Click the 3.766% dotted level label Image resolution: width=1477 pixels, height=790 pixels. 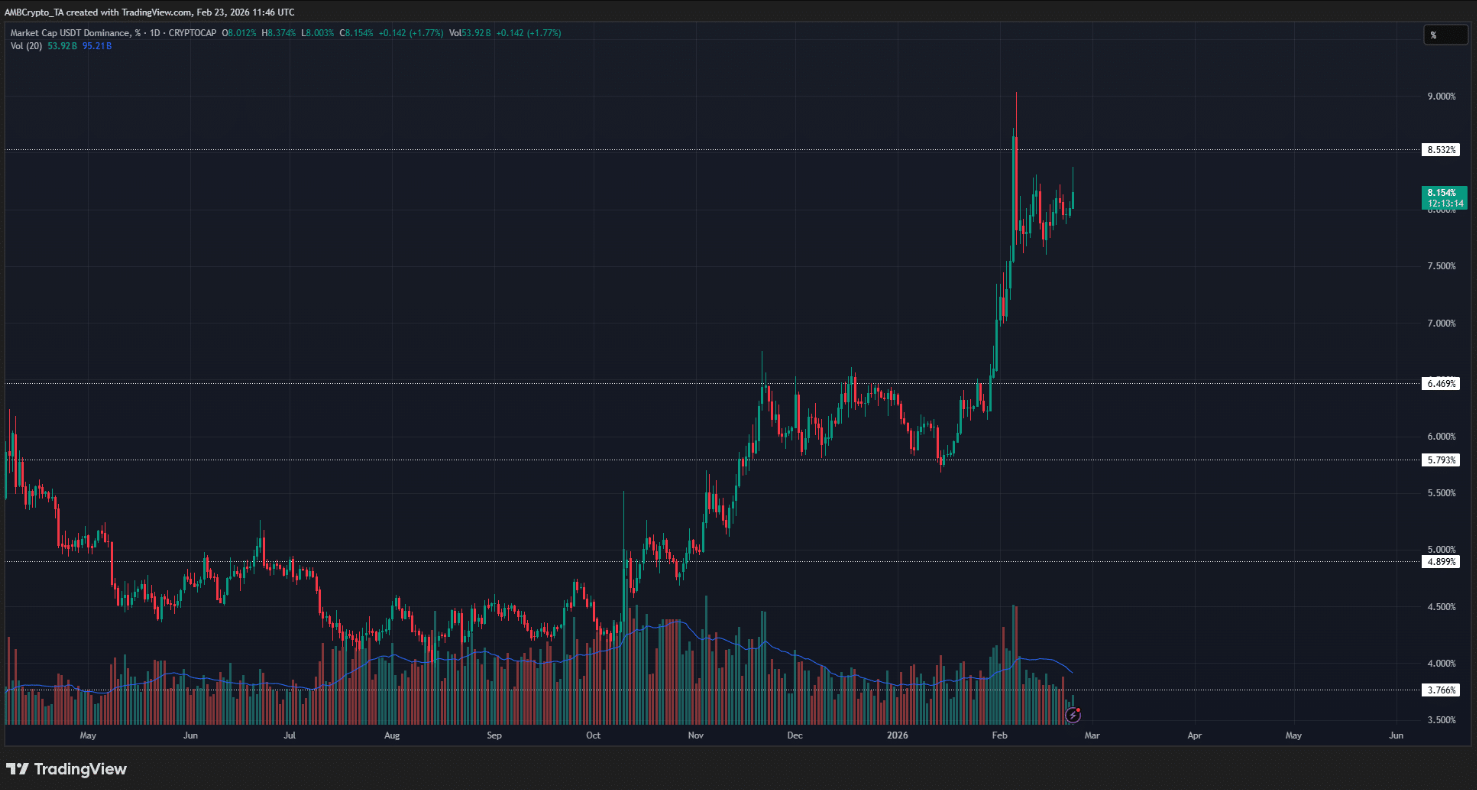[x=1441, y=689]
